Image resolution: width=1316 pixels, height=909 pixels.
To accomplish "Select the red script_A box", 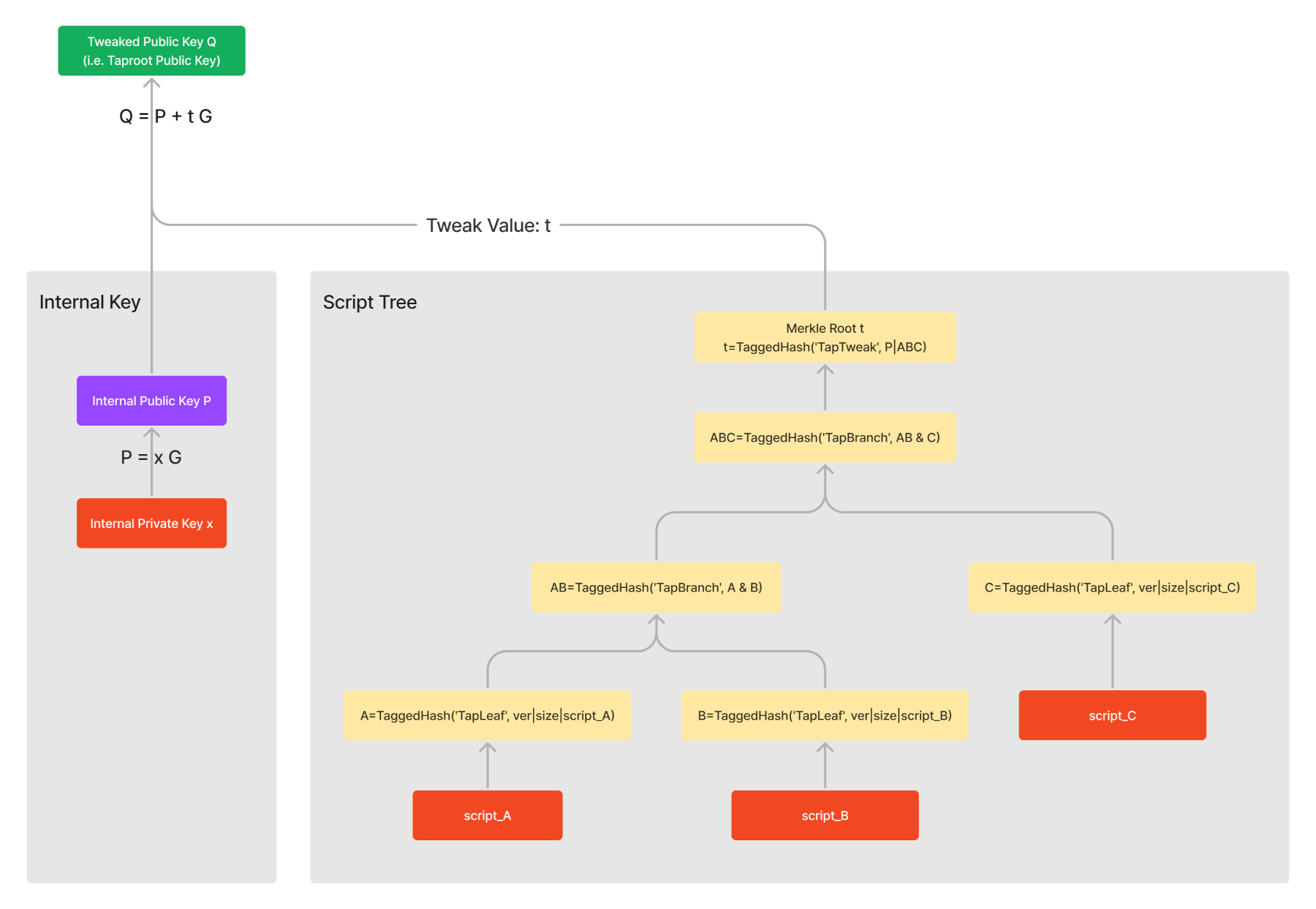I will 487,815.
